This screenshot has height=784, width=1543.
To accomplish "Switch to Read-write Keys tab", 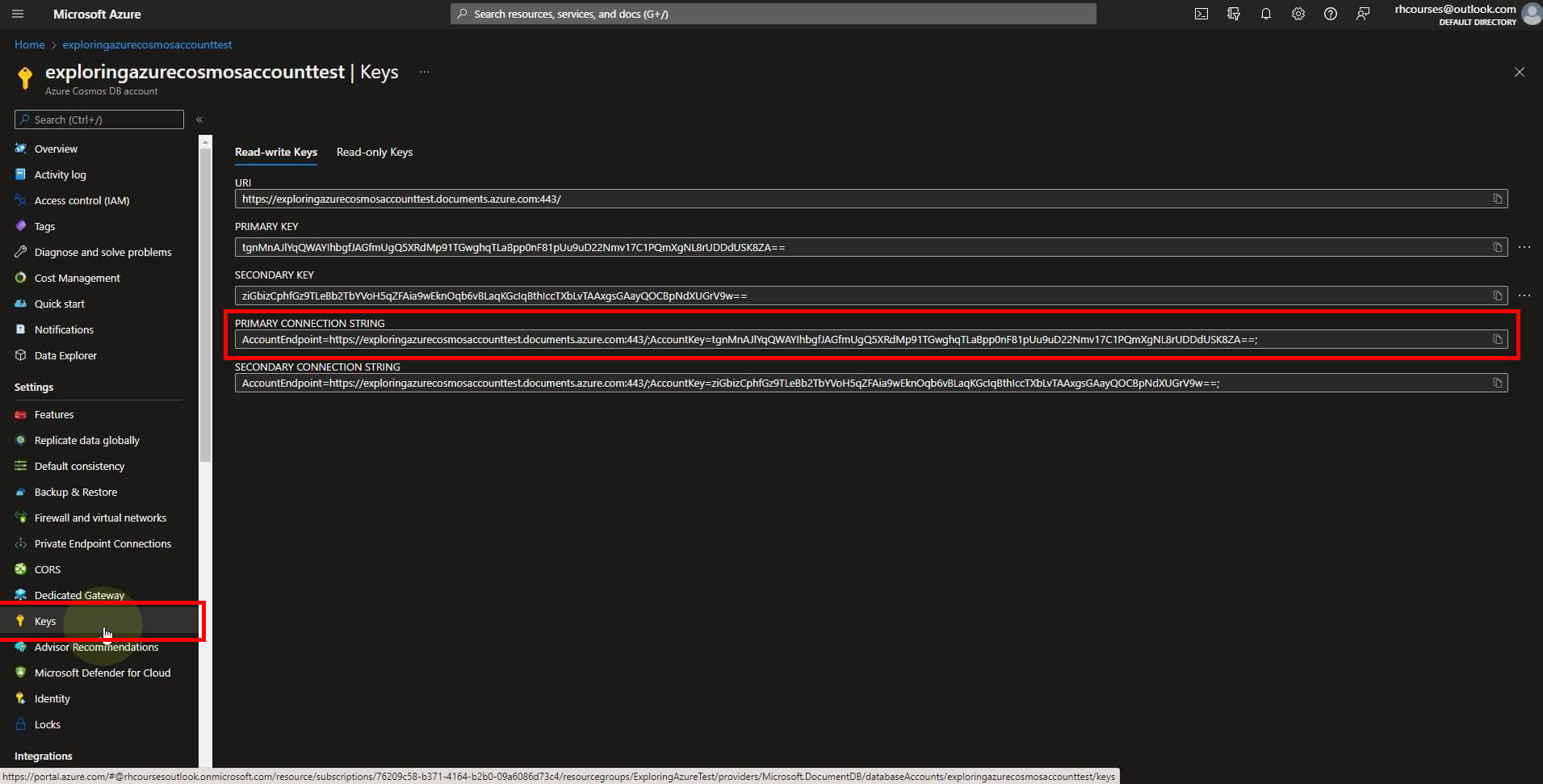I will (276, 152).
